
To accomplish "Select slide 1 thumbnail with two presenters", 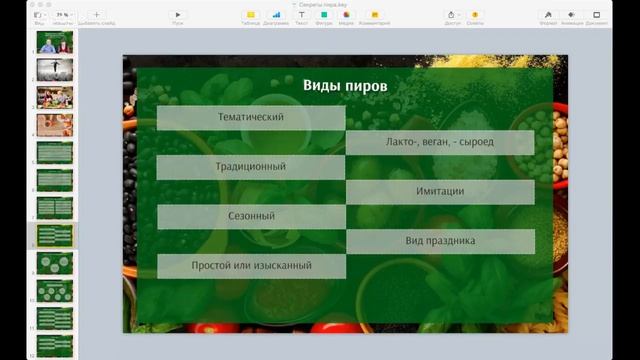I will click(55, 42).
